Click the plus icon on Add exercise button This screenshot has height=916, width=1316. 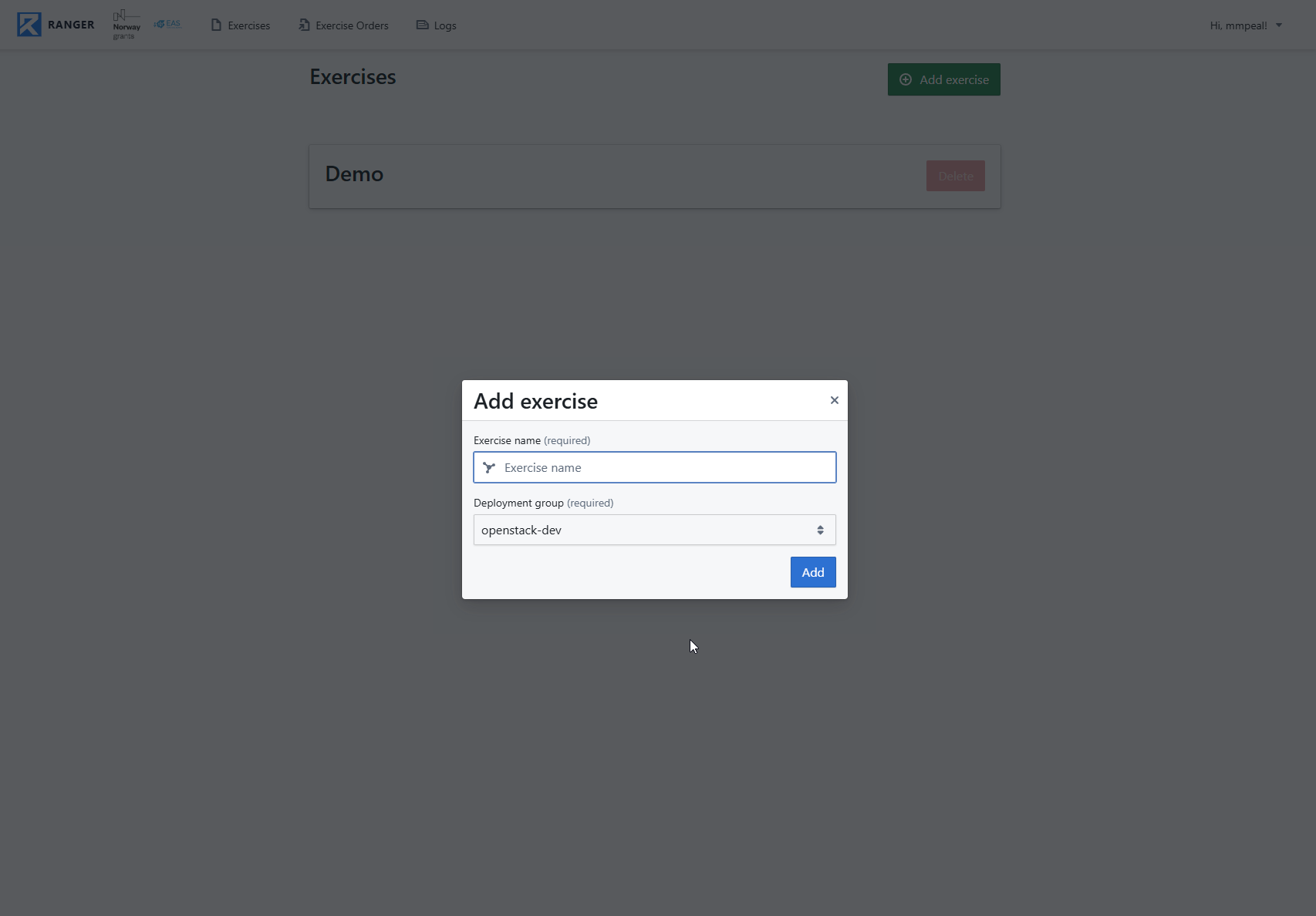click(x=906, y=79)
